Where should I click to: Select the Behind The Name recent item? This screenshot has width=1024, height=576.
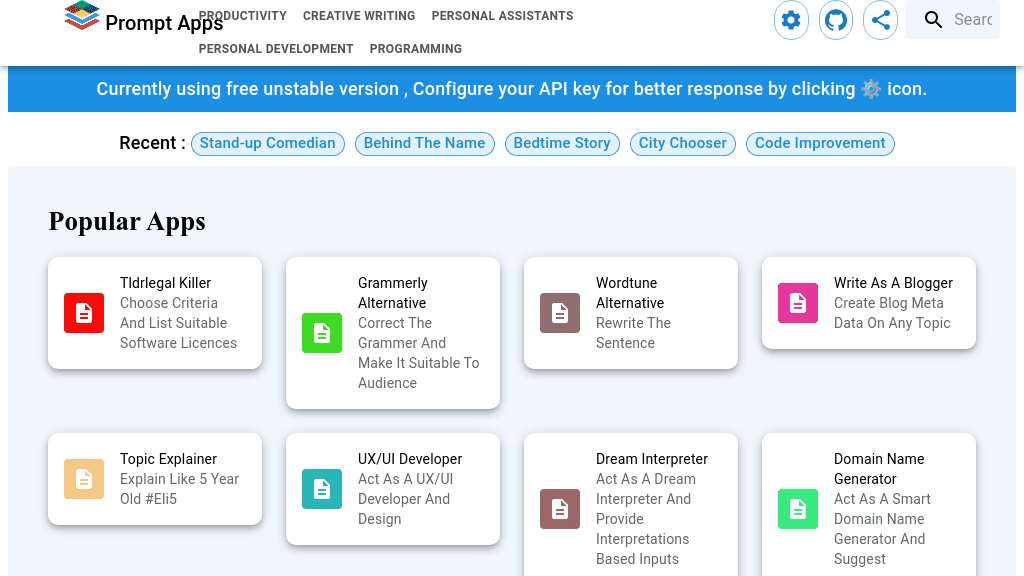pos(424,143)
